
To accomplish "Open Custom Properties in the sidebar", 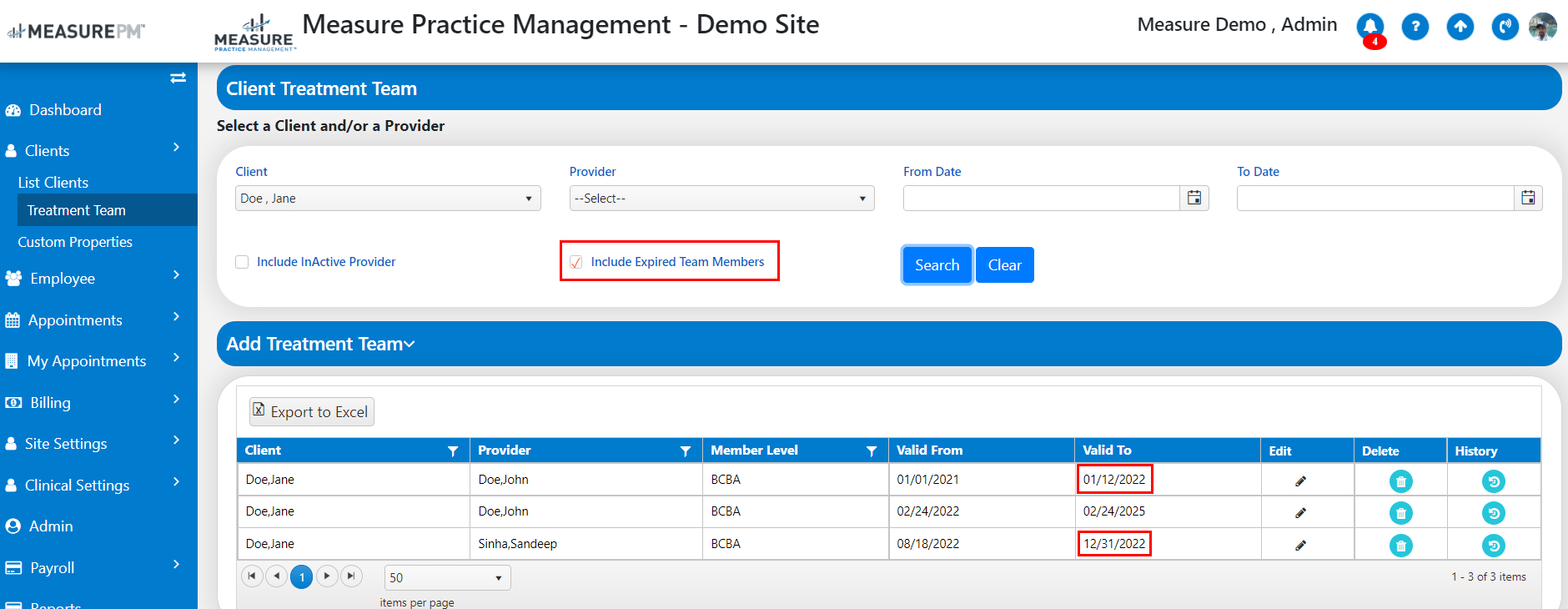I will coord(75,242).
